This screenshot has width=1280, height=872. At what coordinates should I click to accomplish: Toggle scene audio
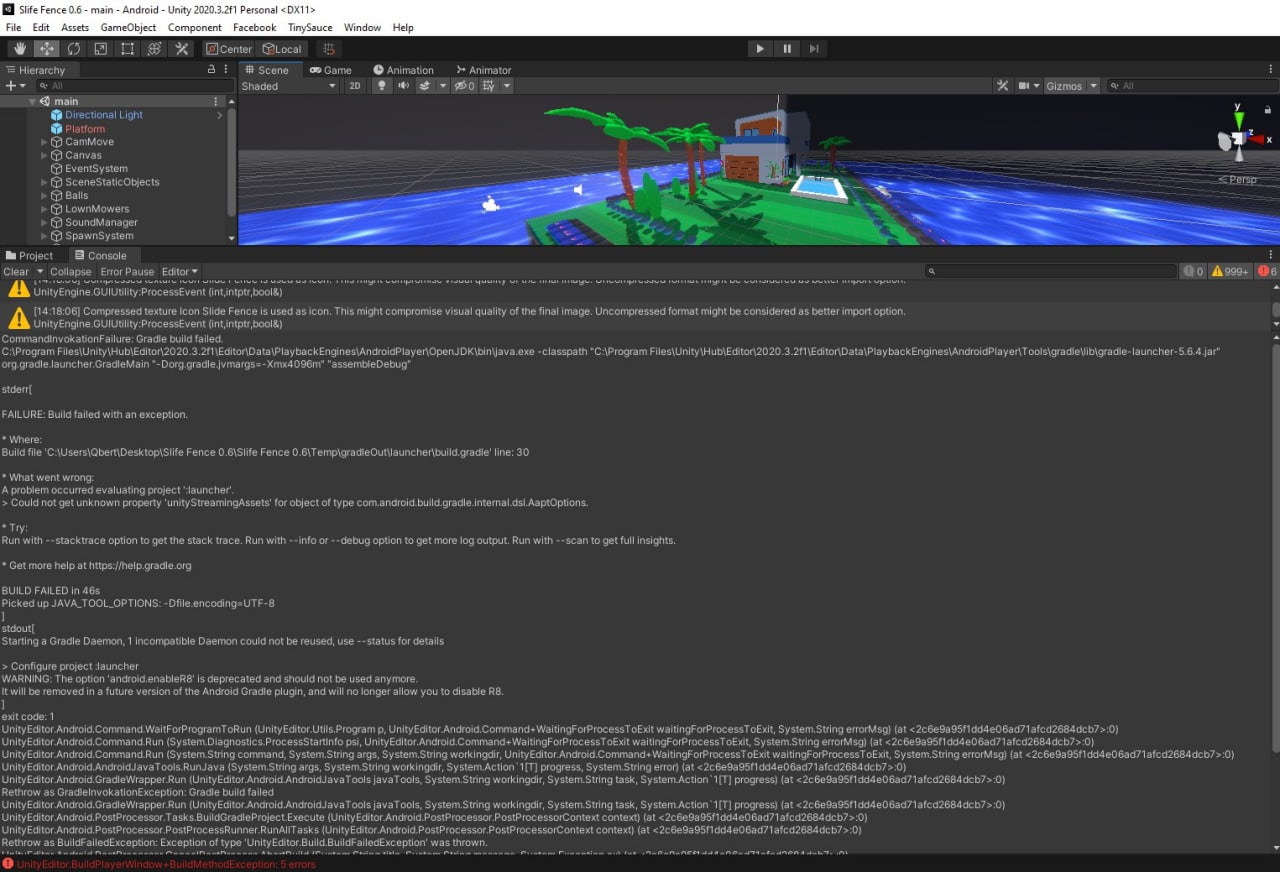point(403,86)
